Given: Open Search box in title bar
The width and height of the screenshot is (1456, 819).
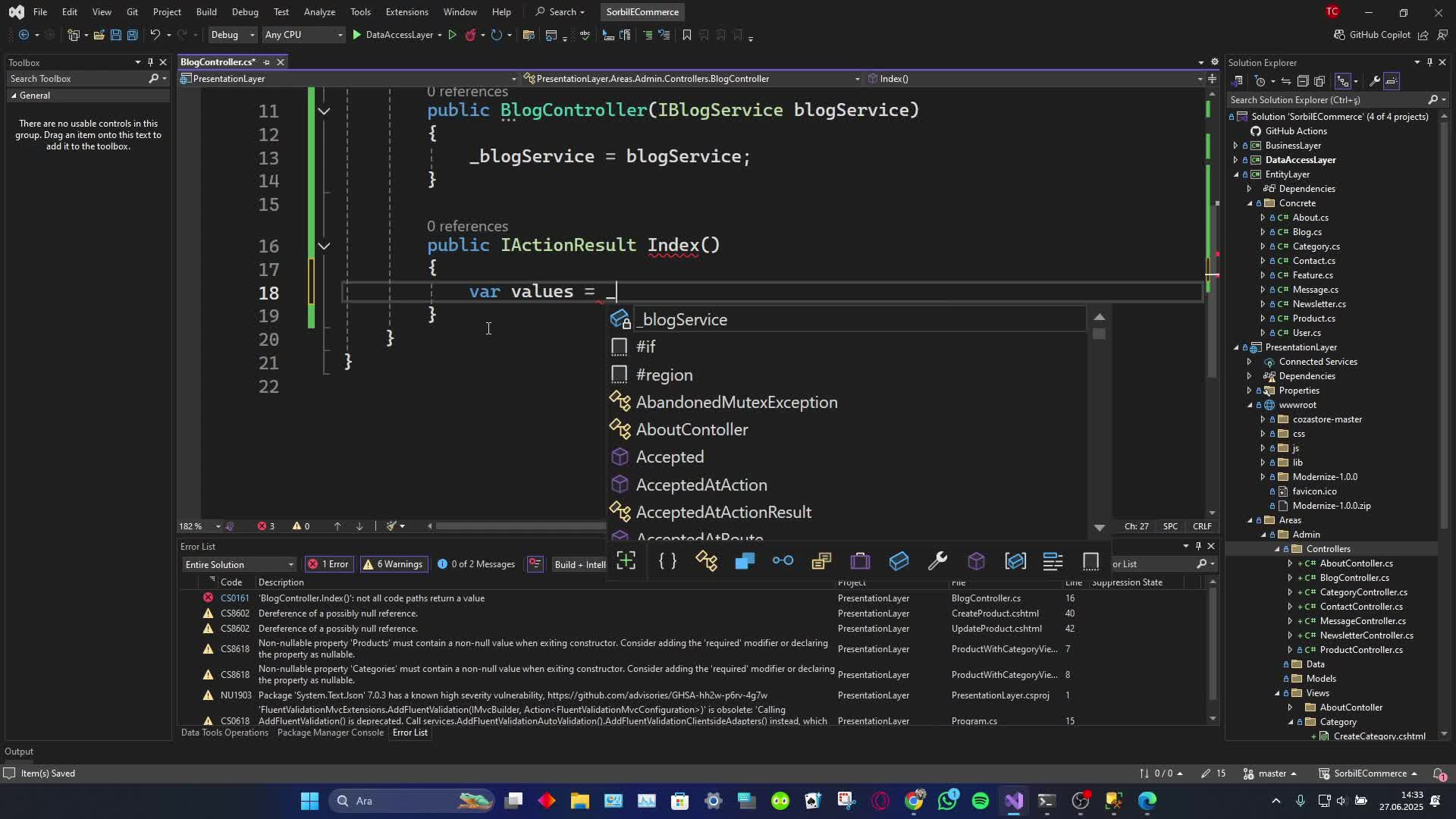Looking at the screenshot, I should coord(560,12).
